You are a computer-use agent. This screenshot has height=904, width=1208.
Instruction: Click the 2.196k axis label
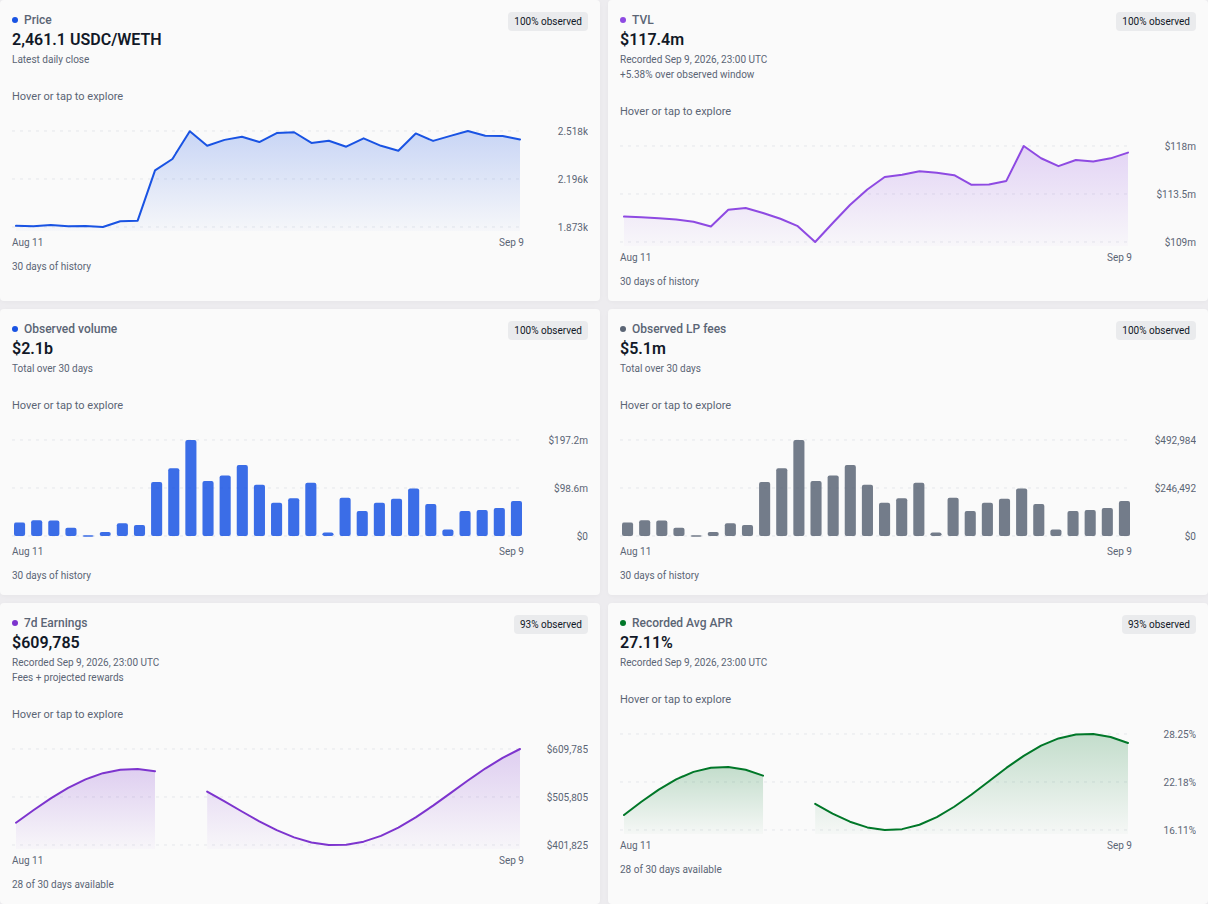coord(573,179)
